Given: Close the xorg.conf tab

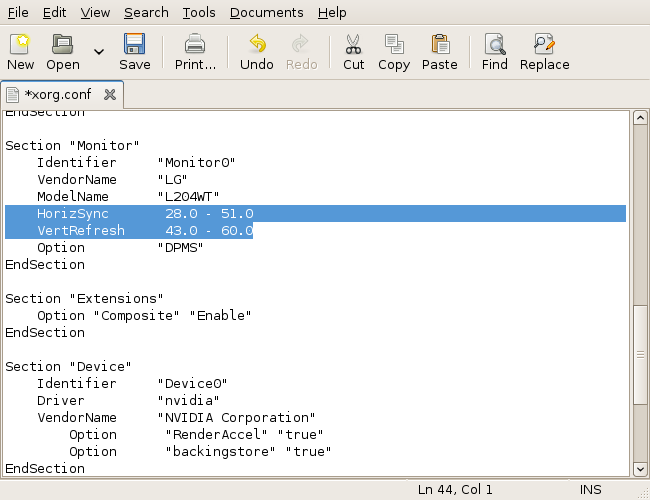Looking at the screenshot, I should point(110,95).
